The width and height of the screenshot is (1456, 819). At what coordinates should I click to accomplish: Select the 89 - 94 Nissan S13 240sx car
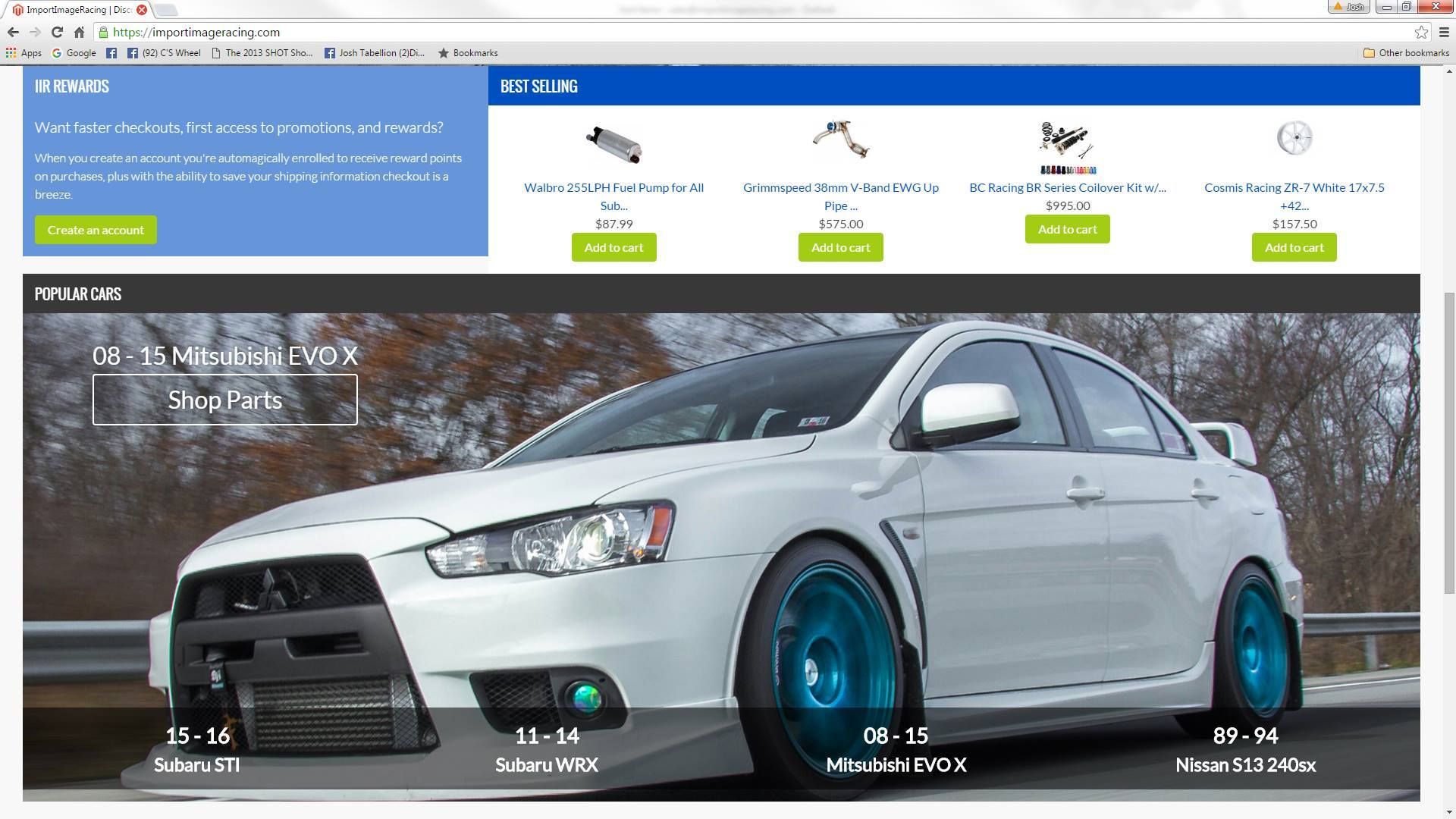tap(1245, 749)
